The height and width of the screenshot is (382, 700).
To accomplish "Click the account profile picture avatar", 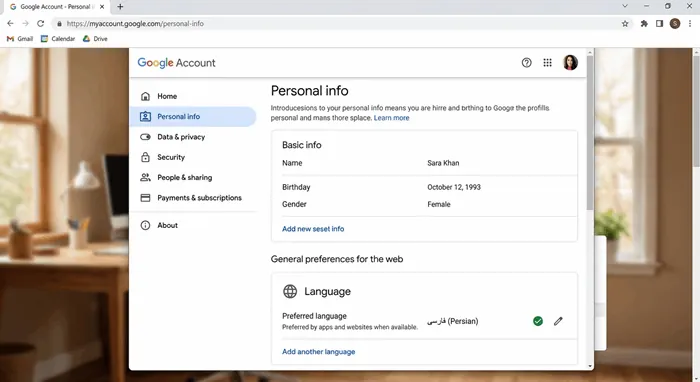I will tap(570, 62).
